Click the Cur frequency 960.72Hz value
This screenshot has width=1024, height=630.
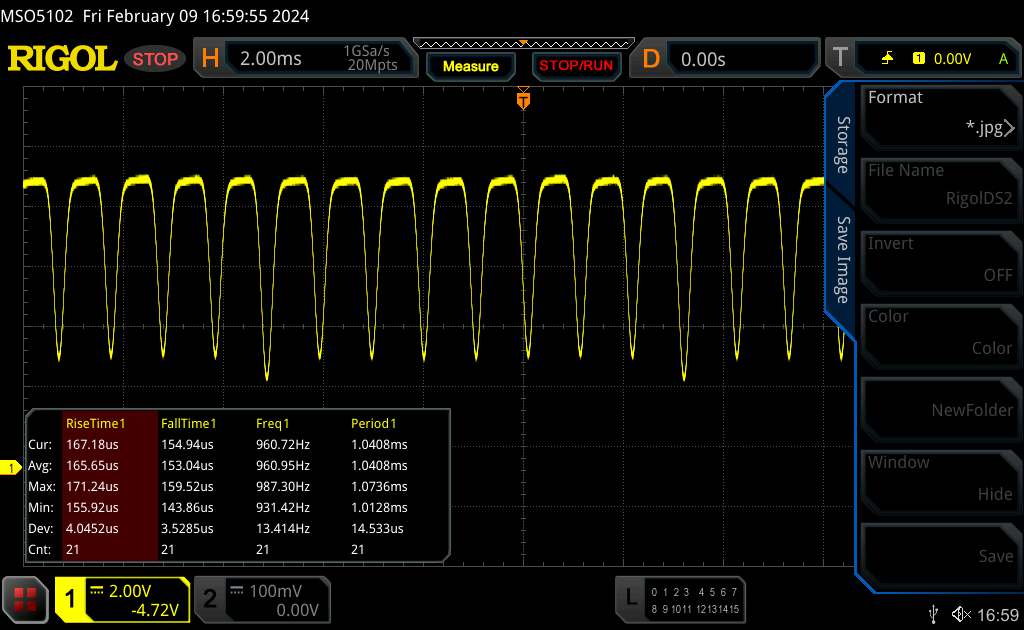pyautogui.click(x=283, y=445)
